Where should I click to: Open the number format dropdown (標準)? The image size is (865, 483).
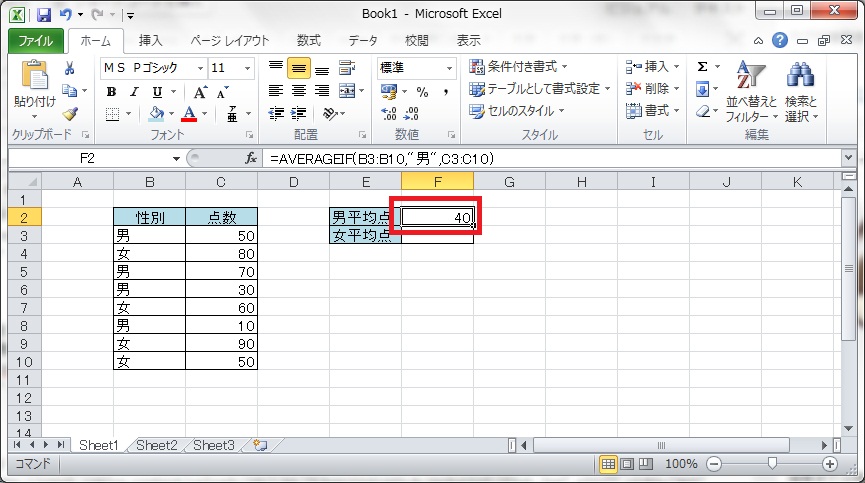[449, 68]
